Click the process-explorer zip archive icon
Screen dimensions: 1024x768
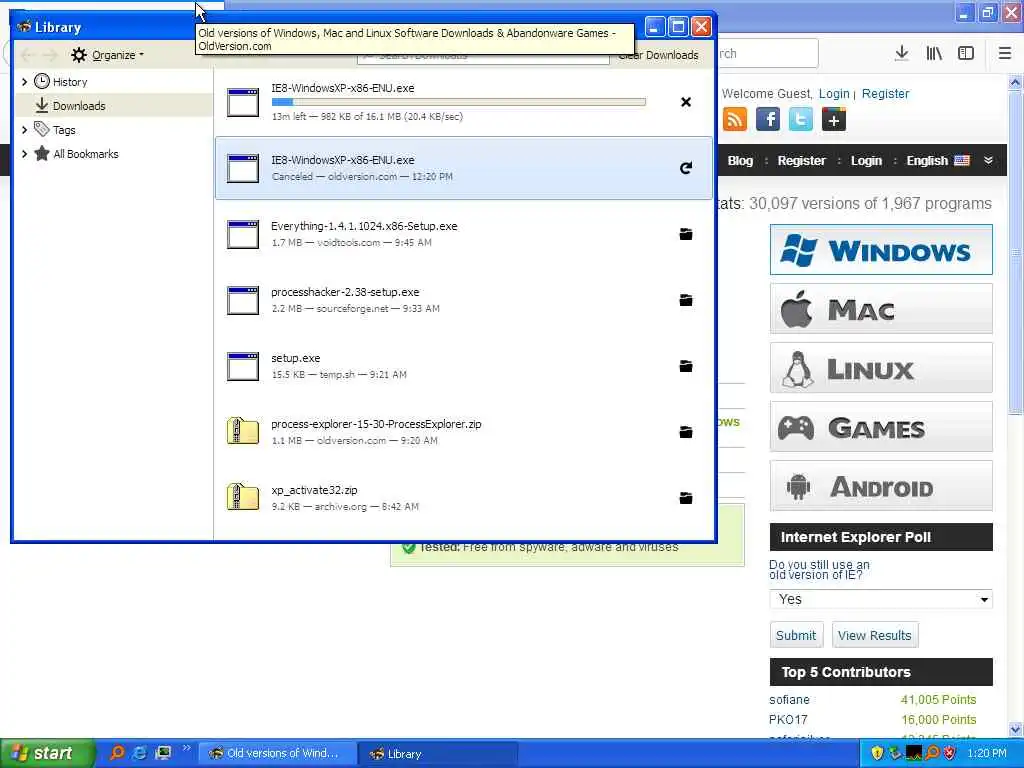click(243, 430)
